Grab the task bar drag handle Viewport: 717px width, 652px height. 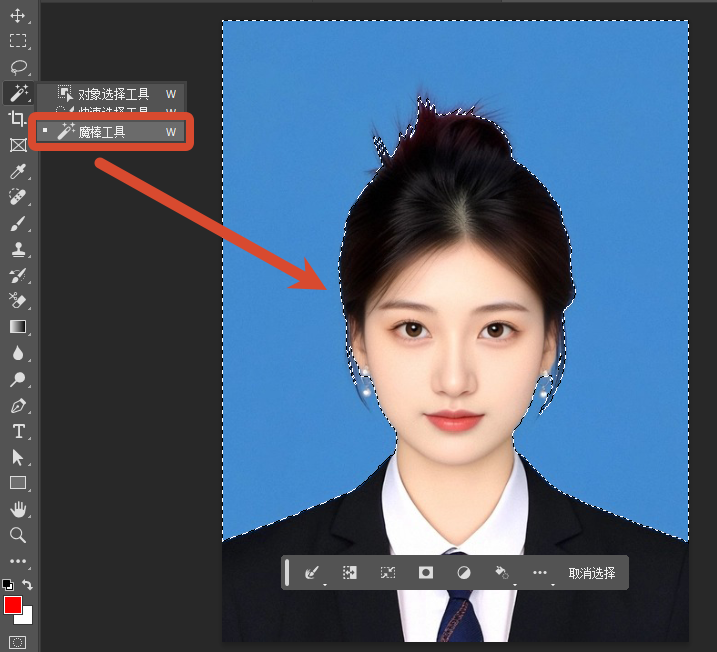287,572
